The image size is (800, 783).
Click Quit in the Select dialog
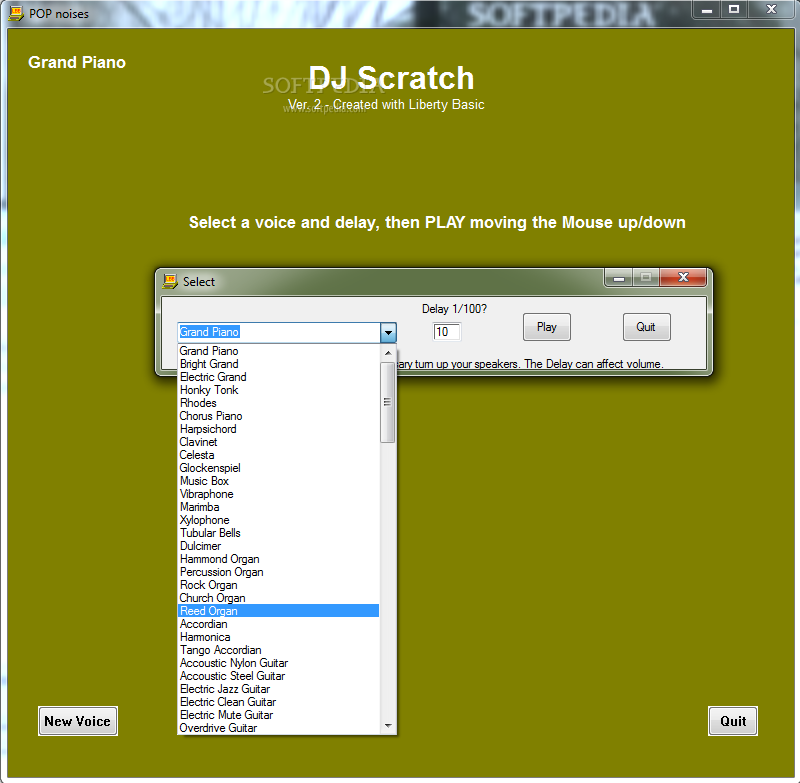pos(646,327)
